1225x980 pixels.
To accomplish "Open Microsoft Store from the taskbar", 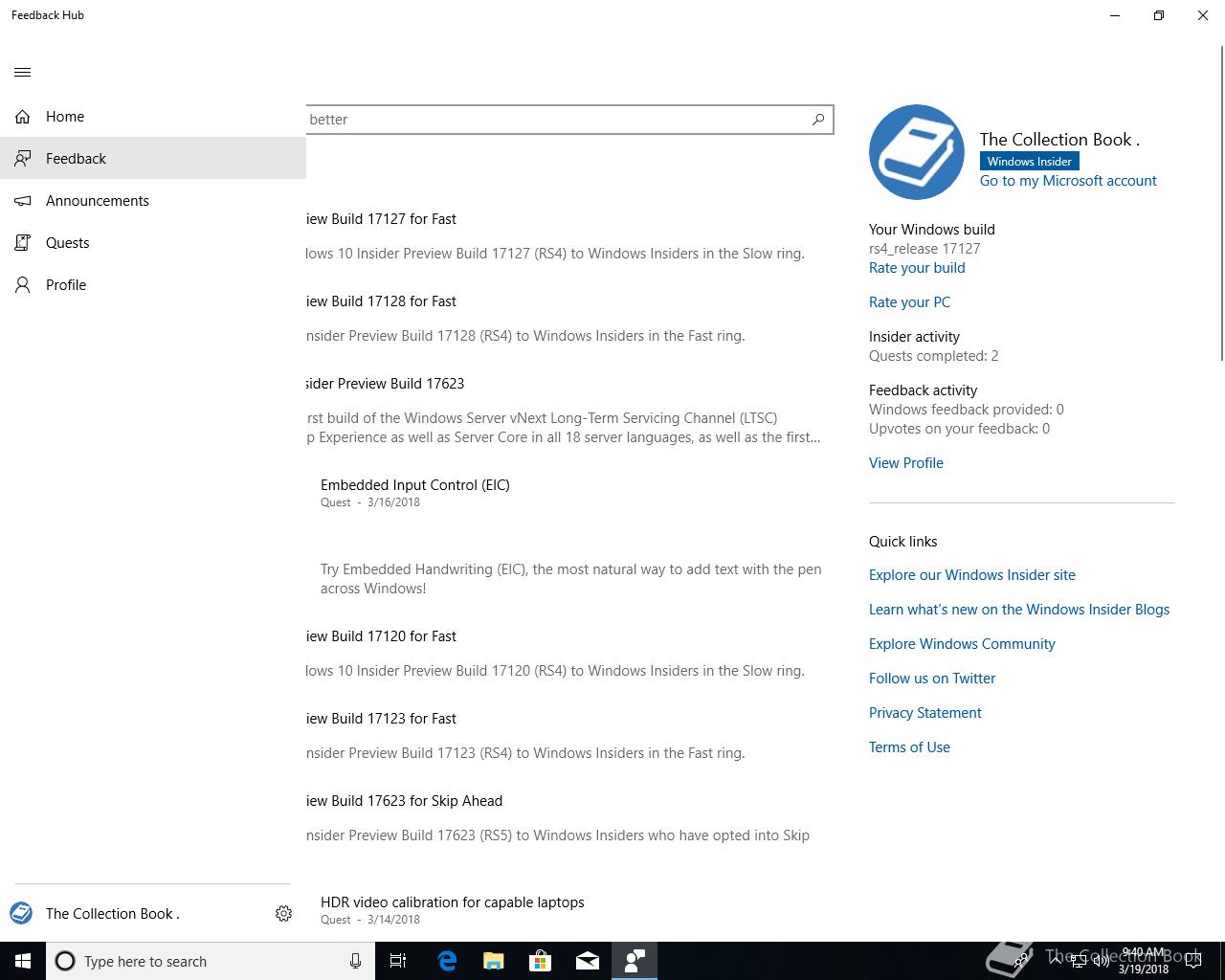I will 541,961.
